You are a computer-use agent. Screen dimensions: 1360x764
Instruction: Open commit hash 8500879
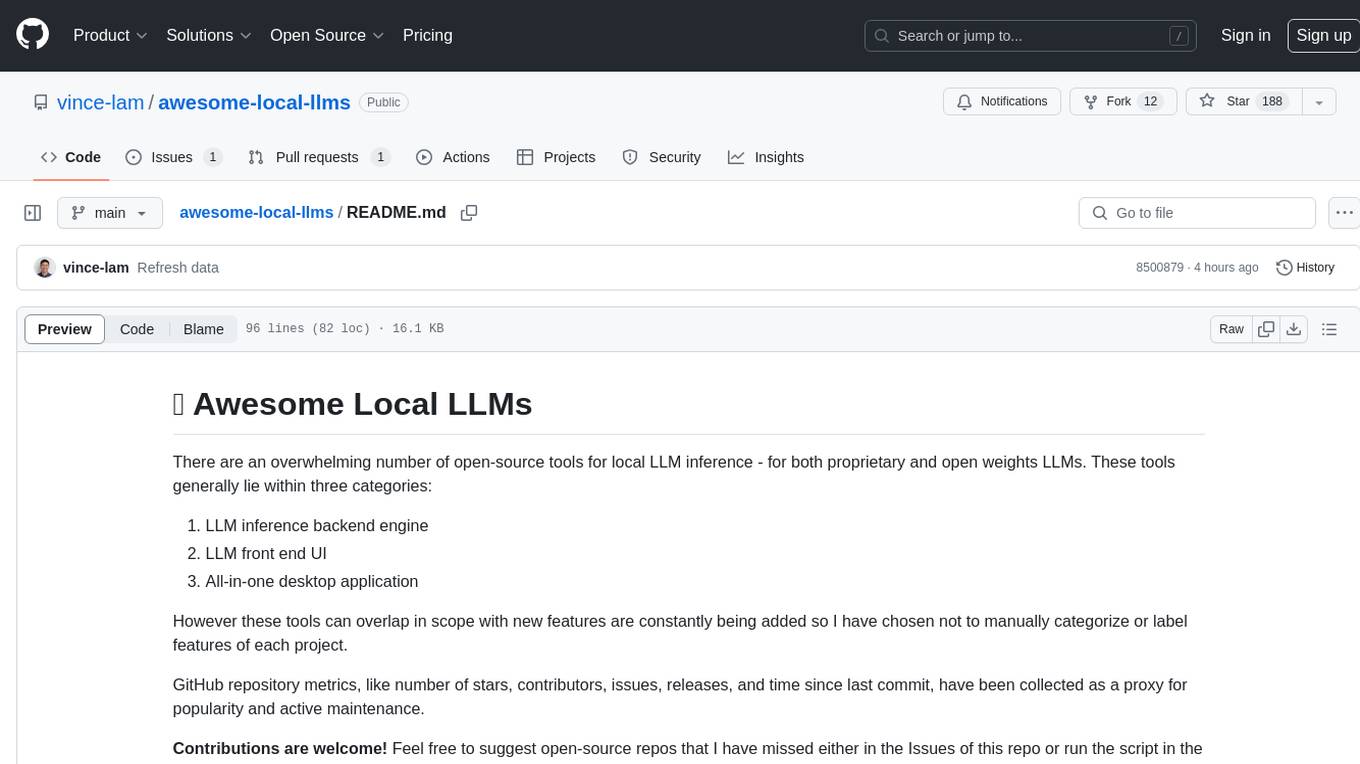1160,268
